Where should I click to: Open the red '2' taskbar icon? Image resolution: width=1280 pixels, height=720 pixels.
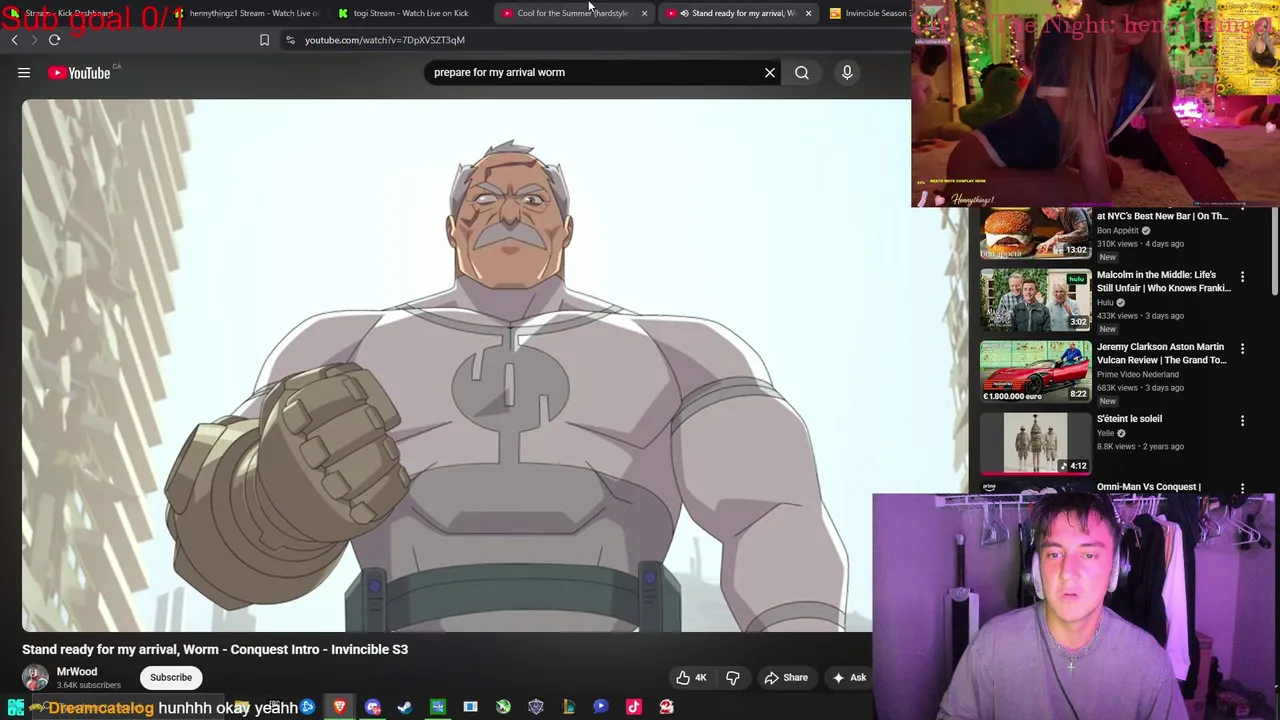click(x=667, y=707)
